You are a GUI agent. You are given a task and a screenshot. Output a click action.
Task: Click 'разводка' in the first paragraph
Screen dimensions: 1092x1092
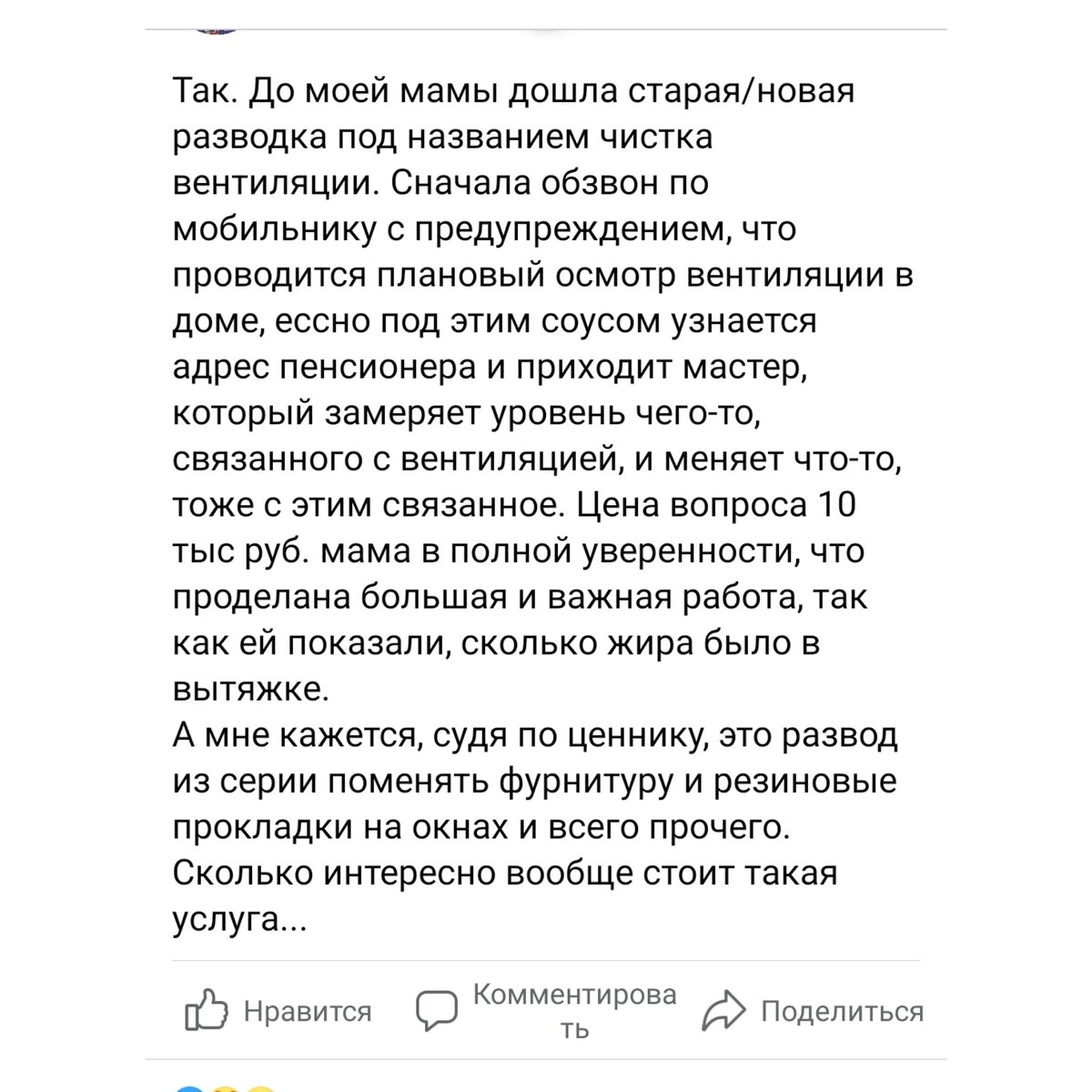(248, 135)
